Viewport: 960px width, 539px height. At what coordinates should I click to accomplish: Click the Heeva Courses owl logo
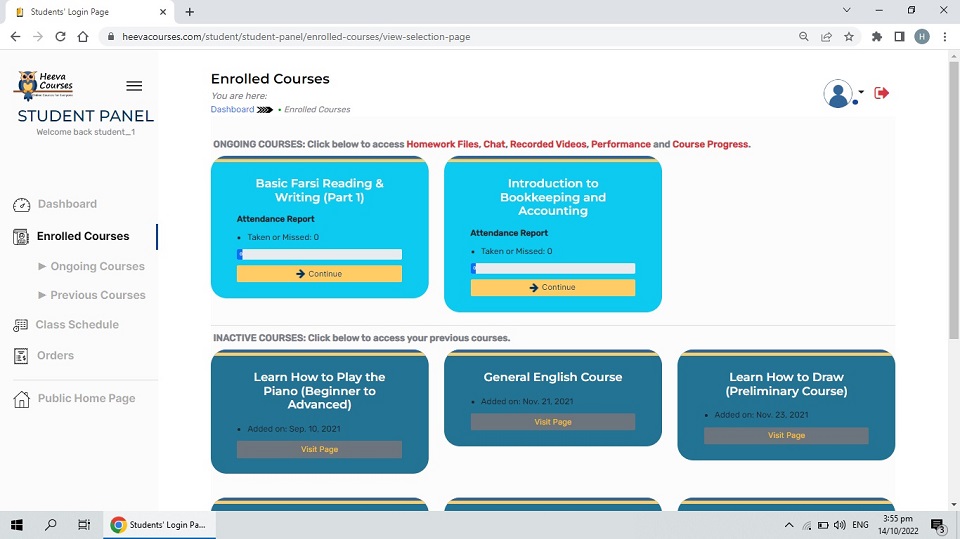pos(43,85)
